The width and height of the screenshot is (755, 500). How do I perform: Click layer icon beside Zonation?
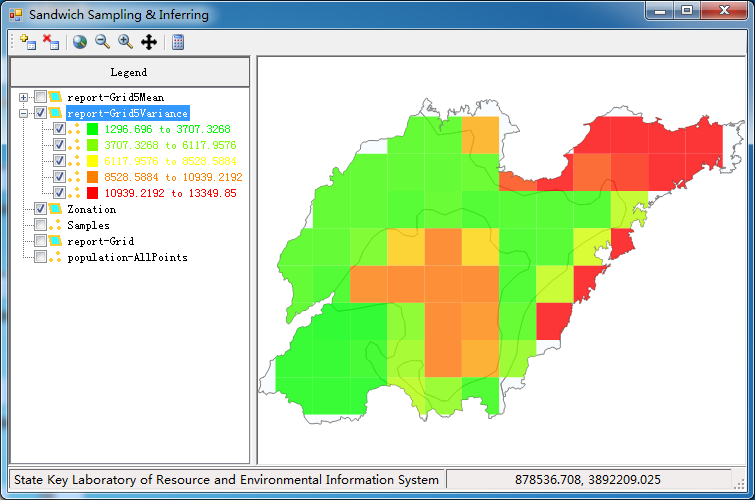[x=55, y=209]
